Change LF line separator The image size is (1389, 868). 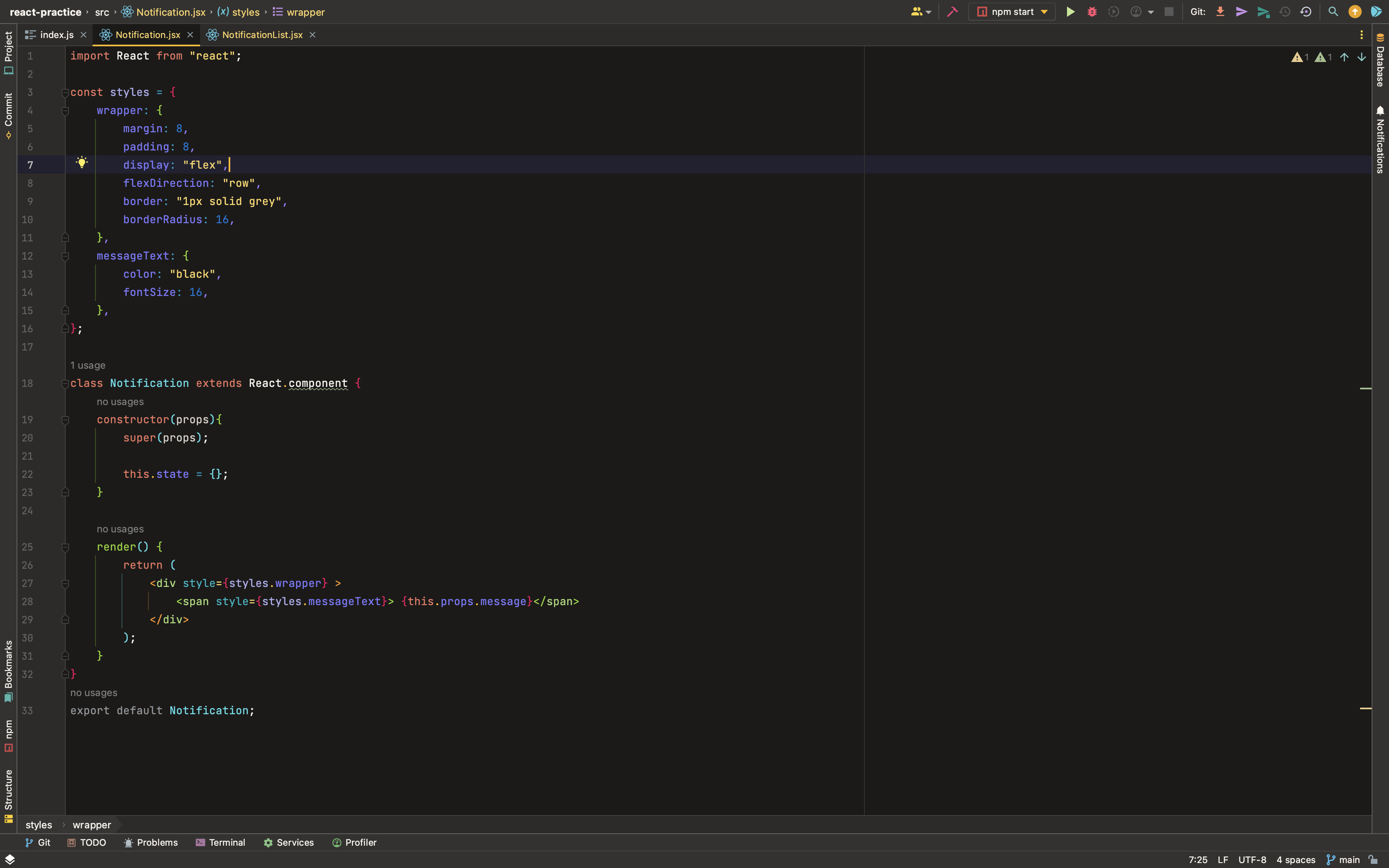[1222, 859]
